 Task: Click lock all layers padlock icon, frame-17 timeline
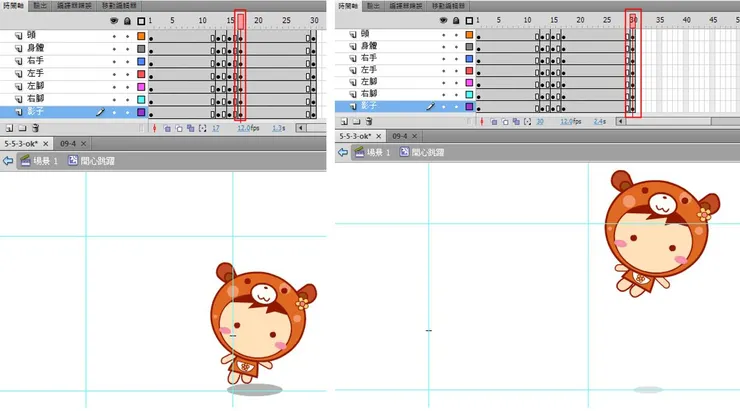(127, 21)
